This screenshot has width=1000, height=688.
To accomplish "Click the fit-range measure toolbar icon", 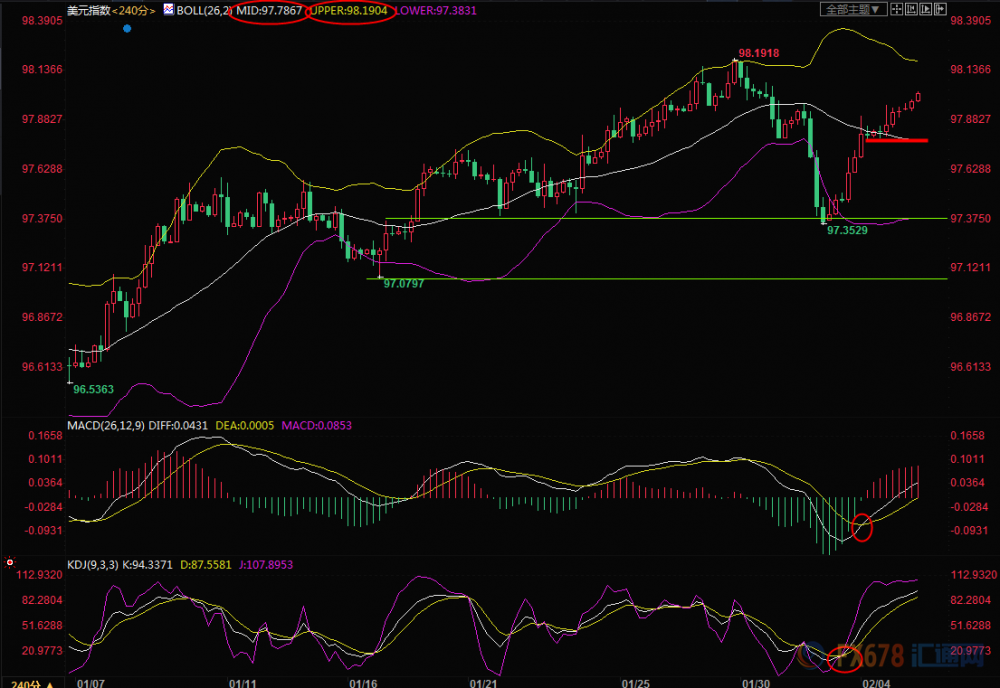I will 911,9.
